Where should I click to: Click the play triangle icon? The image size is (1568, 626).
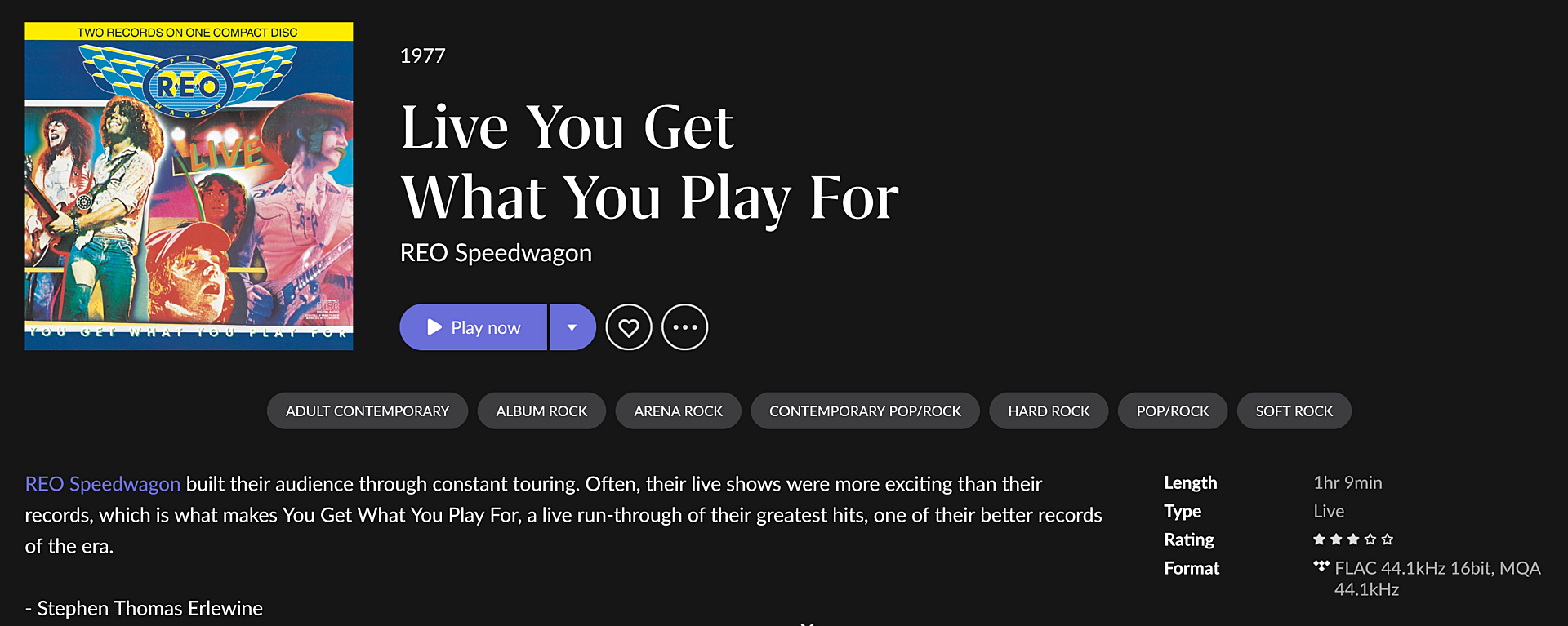point(434,327)
